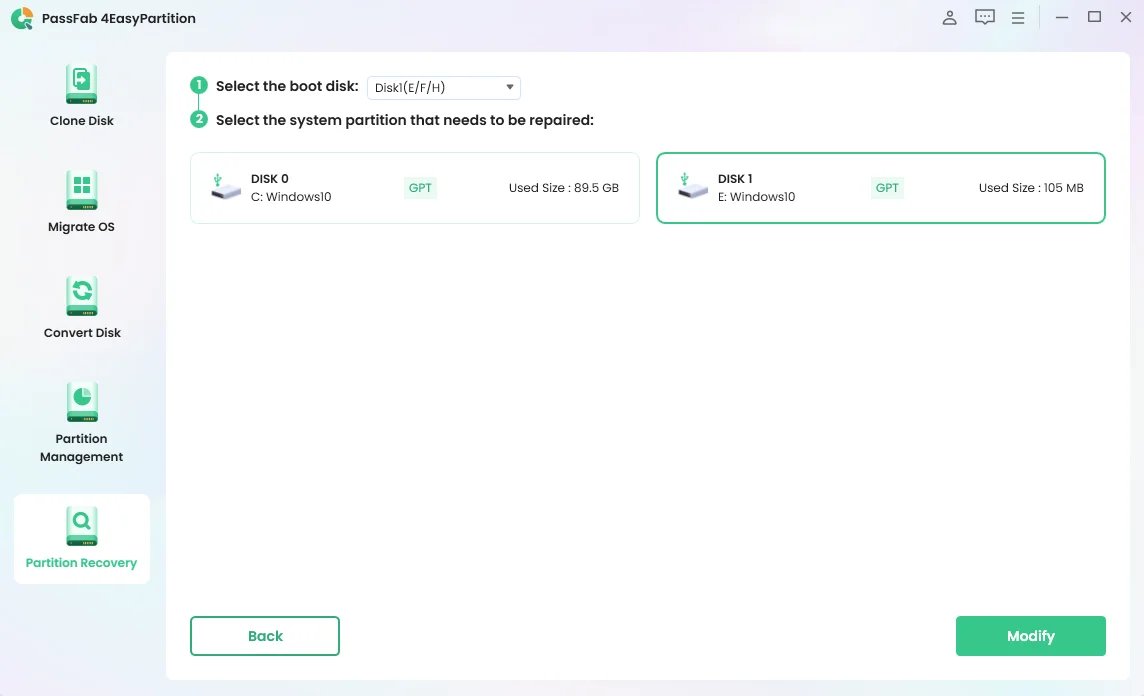Open the user account icon
1144x696 pixels.
[x=950, y=18]
